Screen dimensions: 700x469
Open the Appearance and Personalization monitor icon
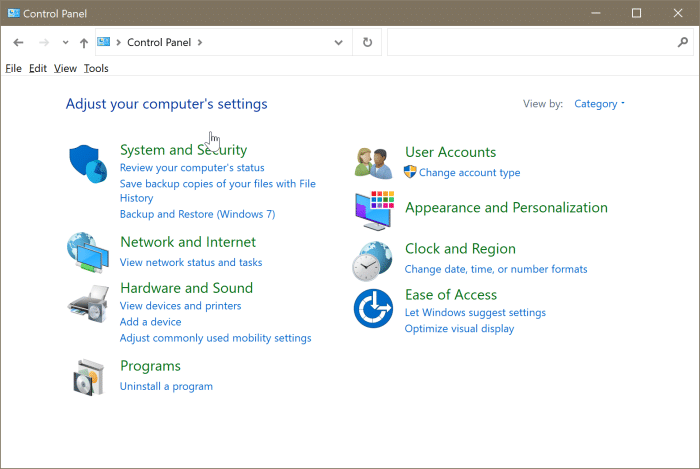pyautogui.click(x=374, y=211)
